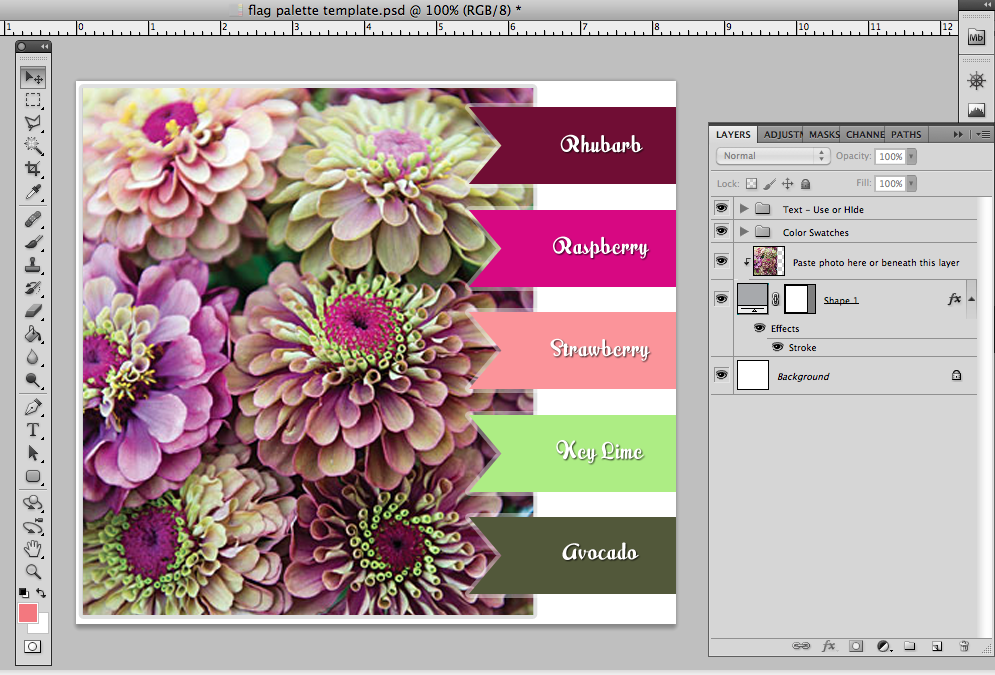This screenshot has height=675, width=995.
Task: Select the Brush tool in the toolbar
Action: (x=33, y=240)
